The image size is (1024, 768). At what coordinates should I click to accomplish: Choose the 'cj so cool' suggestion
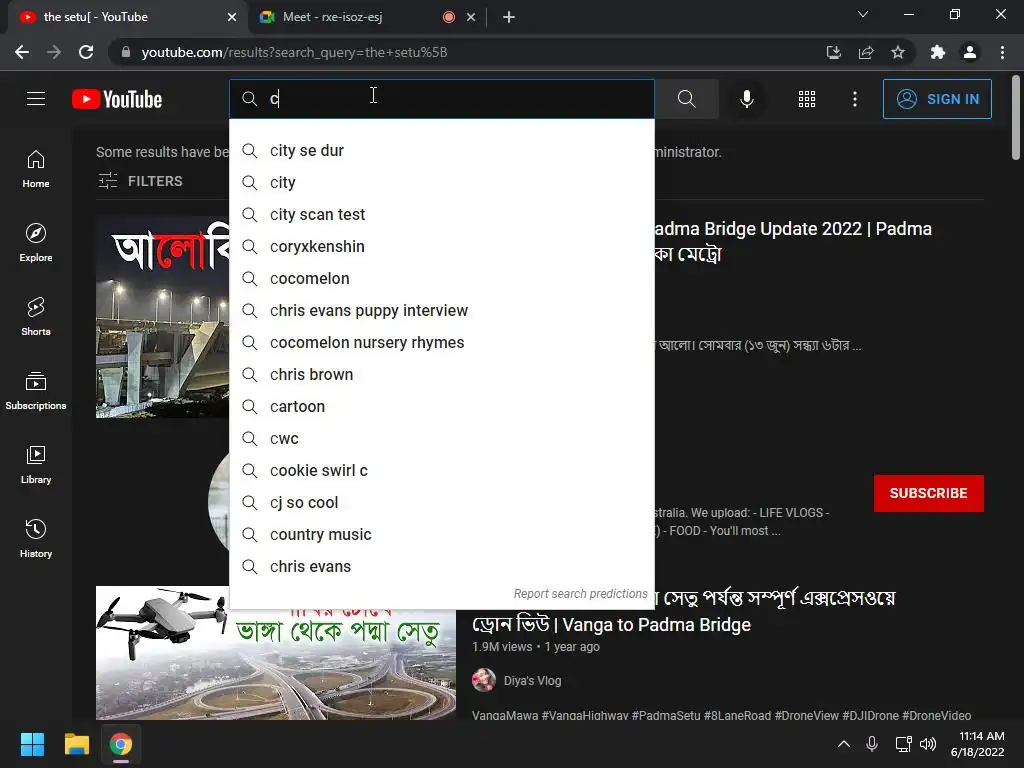(x=441, y=502)
